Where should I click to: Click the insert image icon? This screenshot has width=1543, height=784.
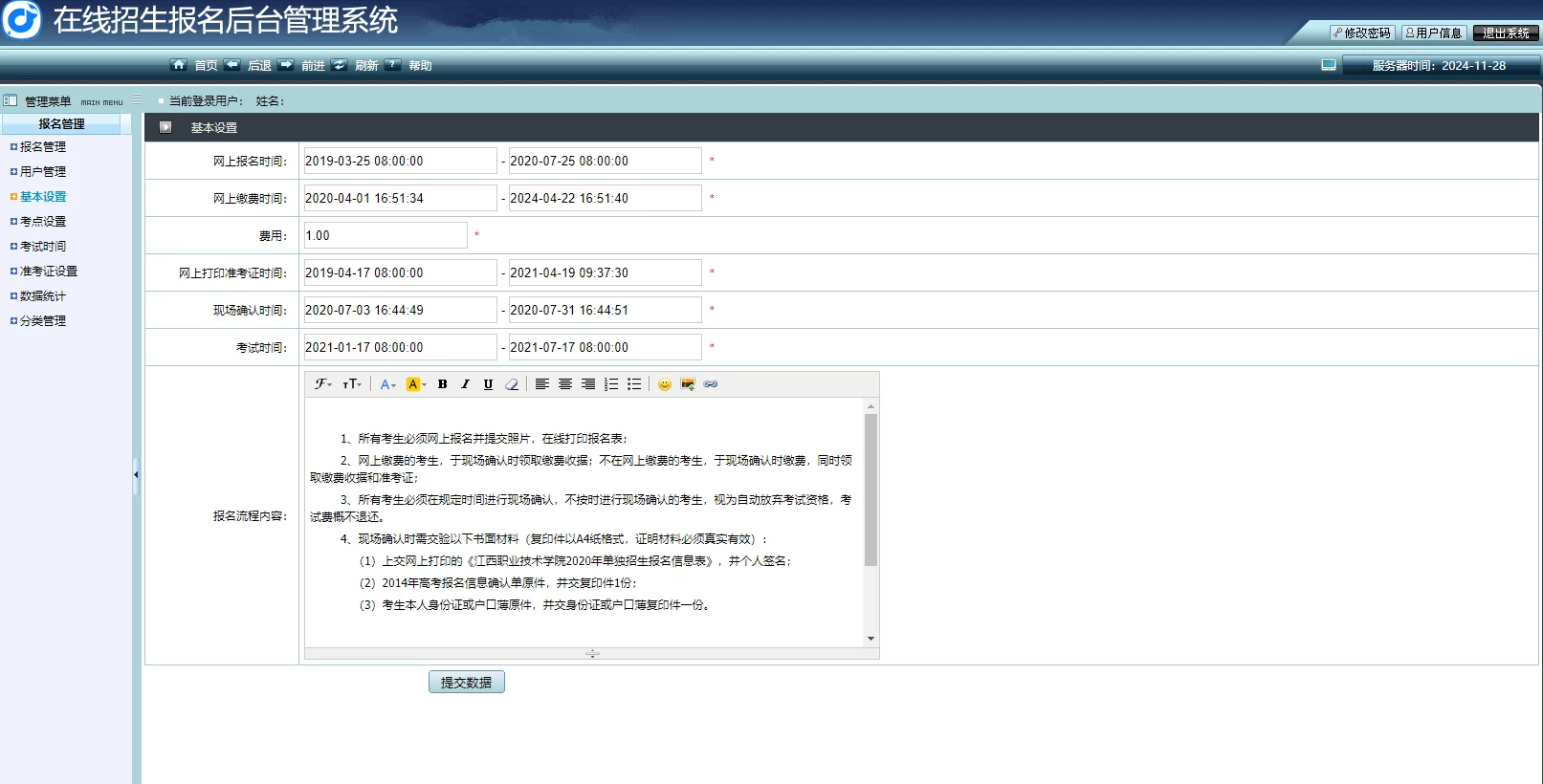tap(687, 384)
